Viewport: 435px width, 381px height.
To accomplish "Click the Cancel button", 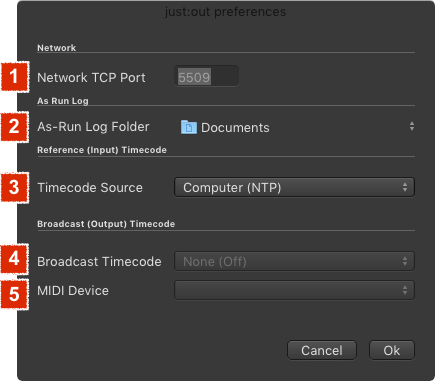I will [322, 350].
